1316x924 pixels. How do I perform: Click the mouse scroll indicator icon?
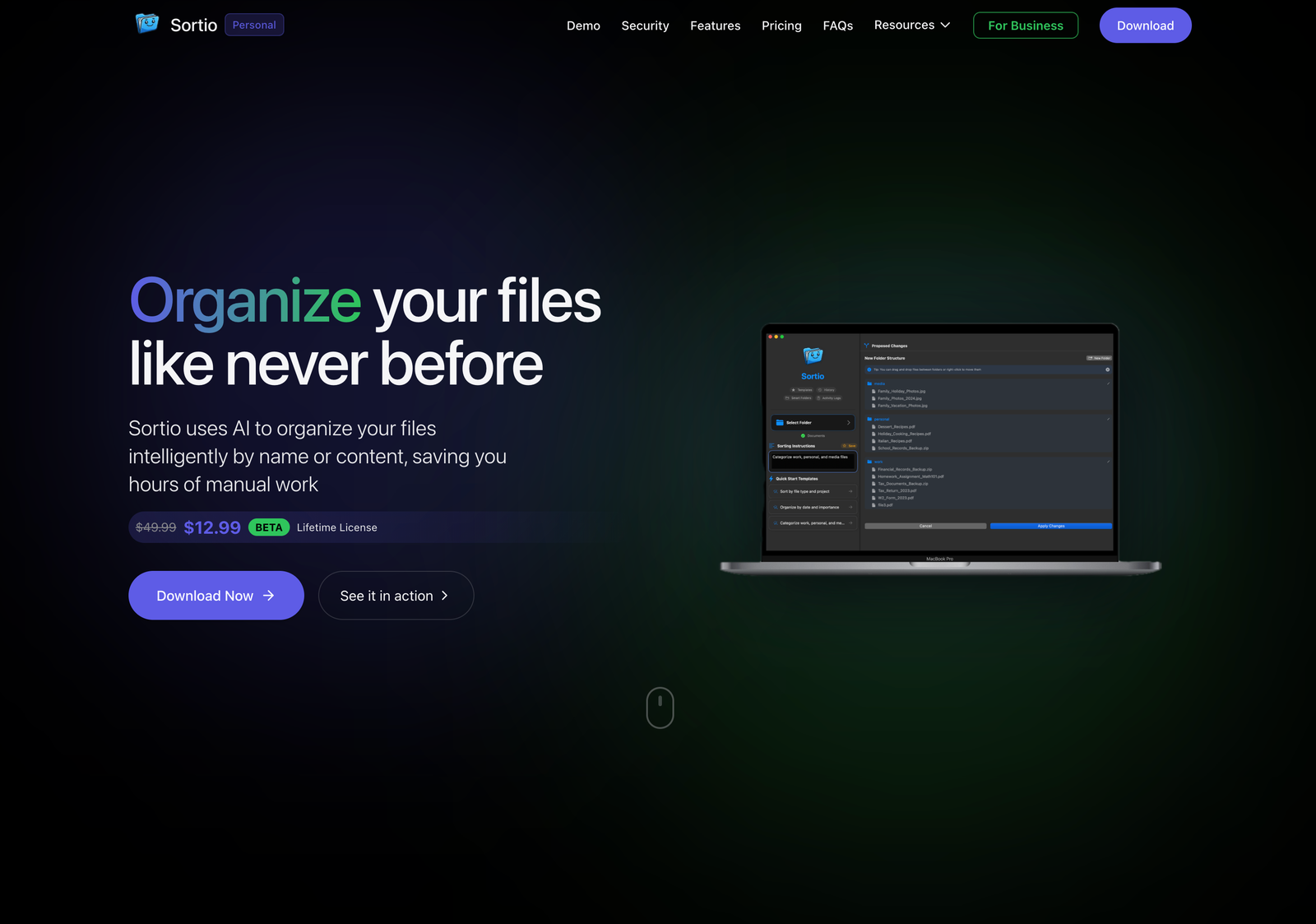tap(660, 708)
